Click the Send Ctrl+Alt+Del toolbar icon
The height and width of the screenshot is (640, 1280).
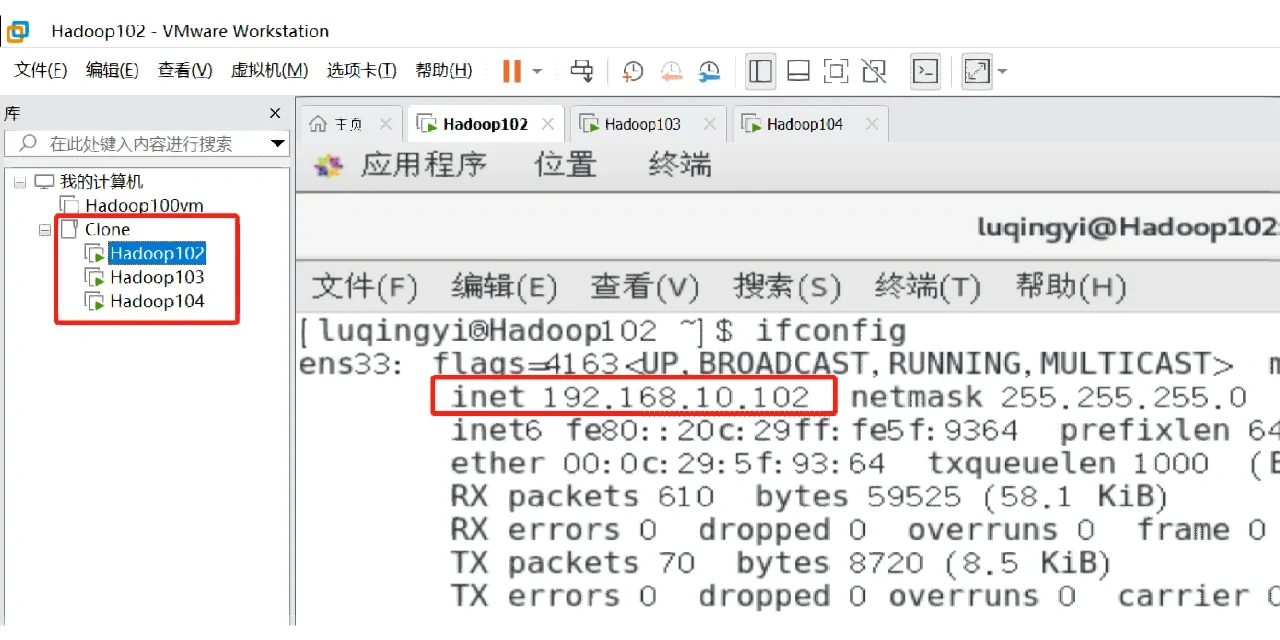[582, 71]
